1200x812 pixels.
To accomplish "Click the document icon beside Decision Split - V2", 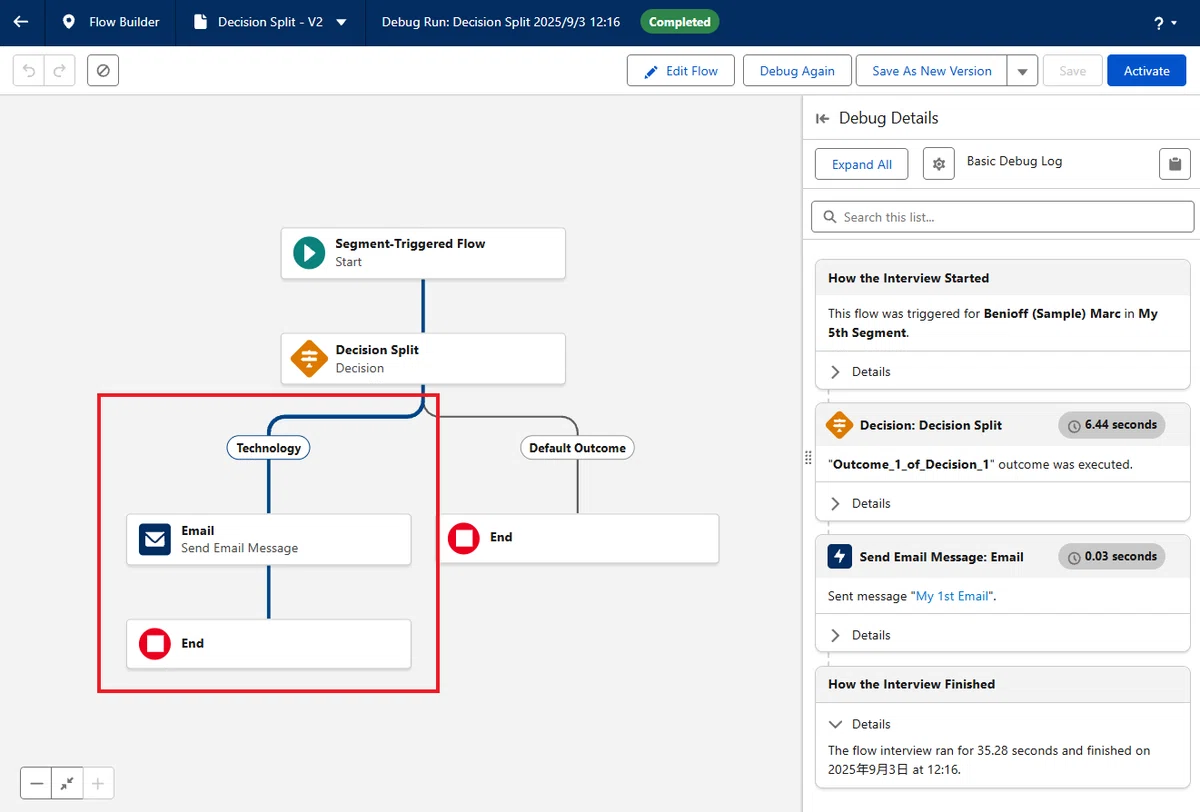I will pos(200,21).
